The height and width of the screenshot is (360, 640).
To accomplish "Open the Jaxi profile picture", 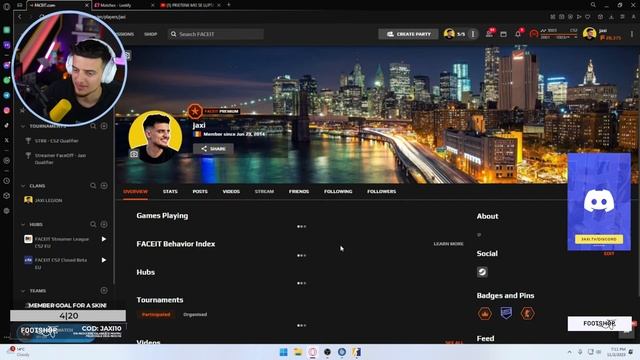I will click(155, 137).
